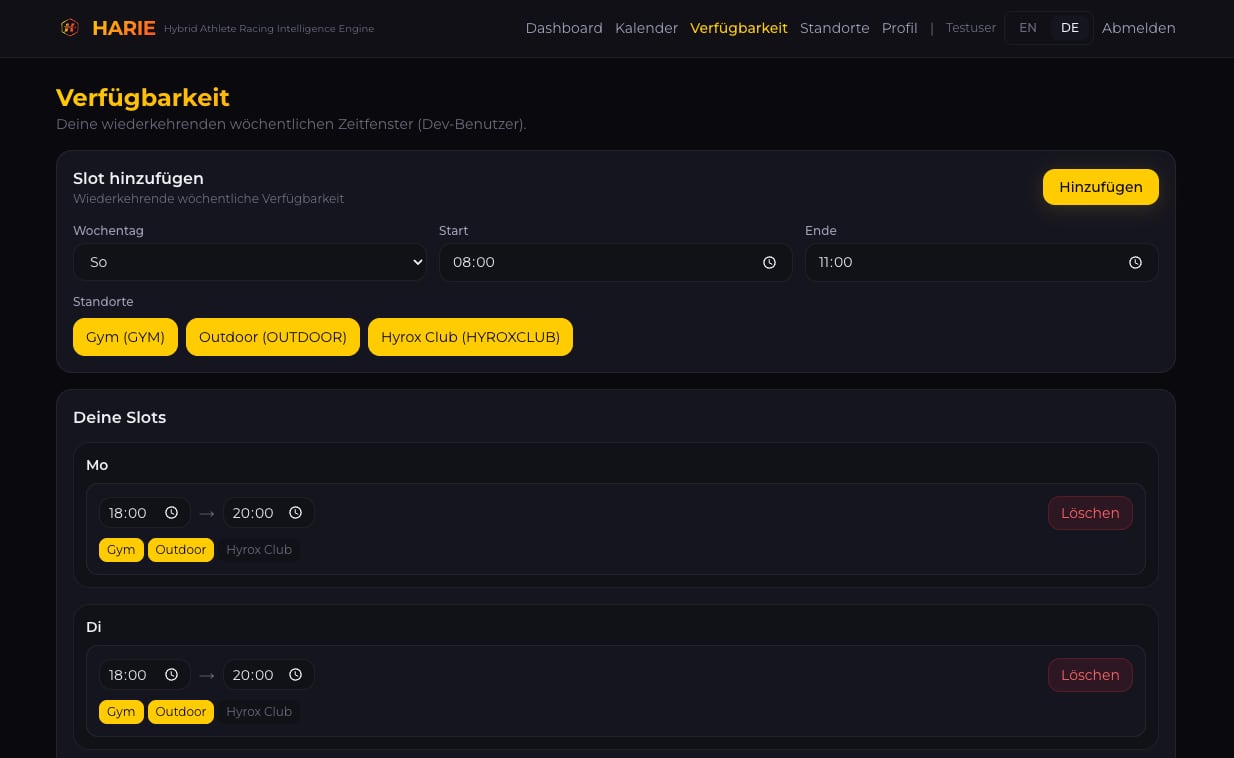Image resolution: width=1234 pixels, height=758 pixels.
Task: Delete the Monday slot with Löschen
Action: (x=1090, y=513)
